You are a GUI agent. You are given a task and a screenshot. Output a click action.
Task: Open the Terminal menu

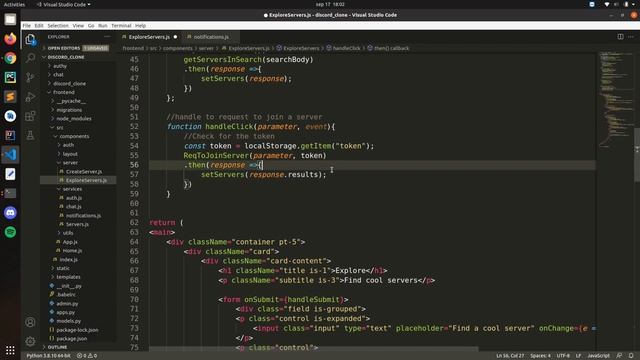pos(121,25)
